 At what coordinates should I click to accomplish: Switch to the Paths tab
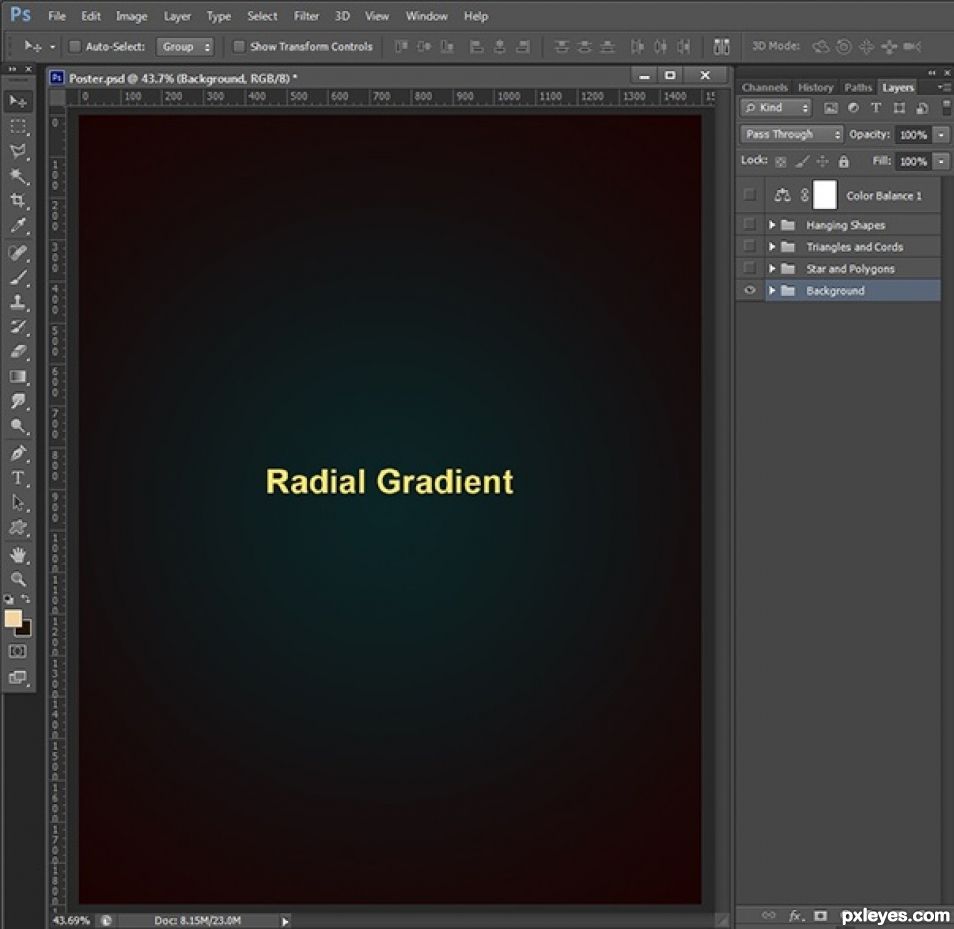coord(858,88)
